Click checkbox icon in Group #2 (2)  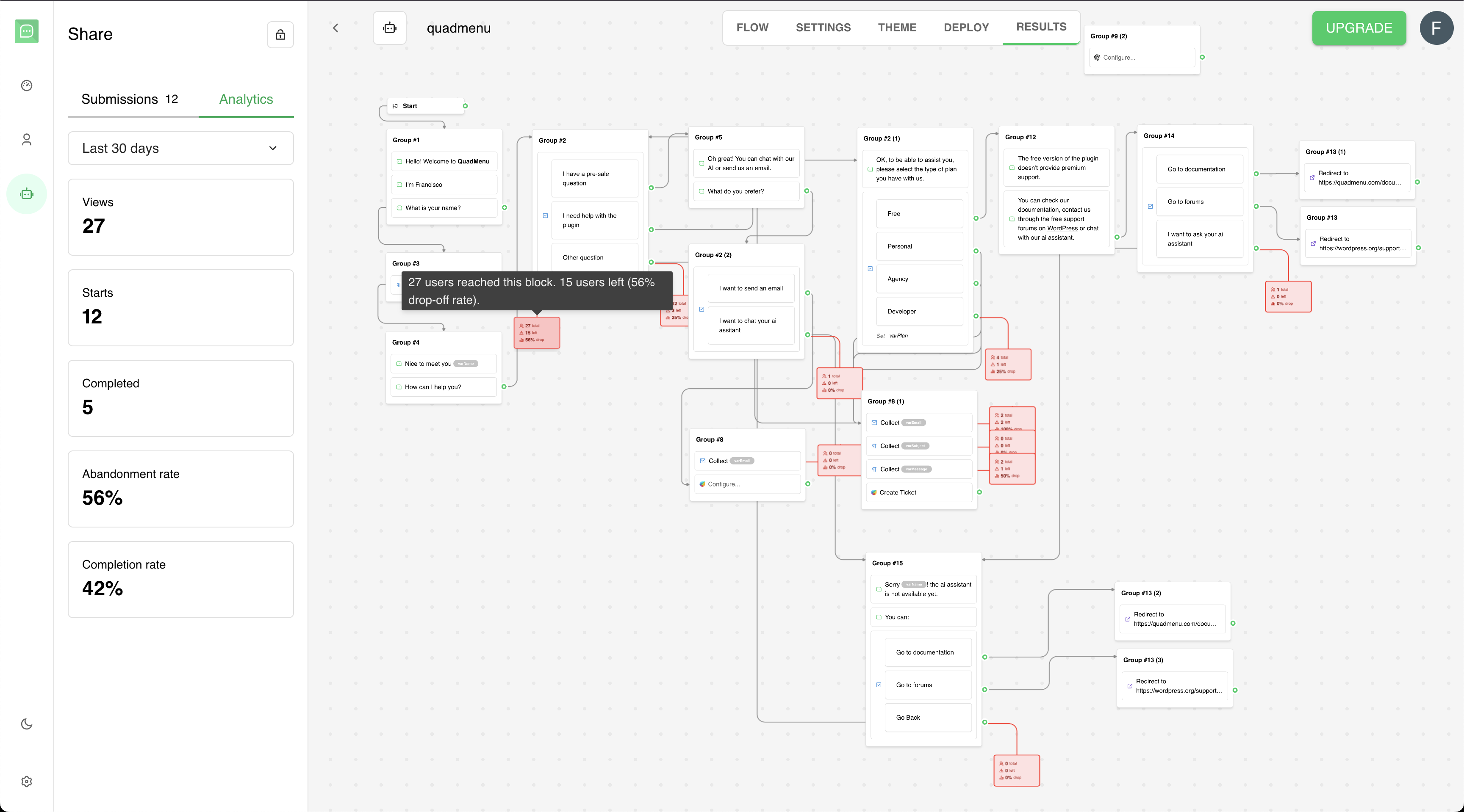(702, 309)
